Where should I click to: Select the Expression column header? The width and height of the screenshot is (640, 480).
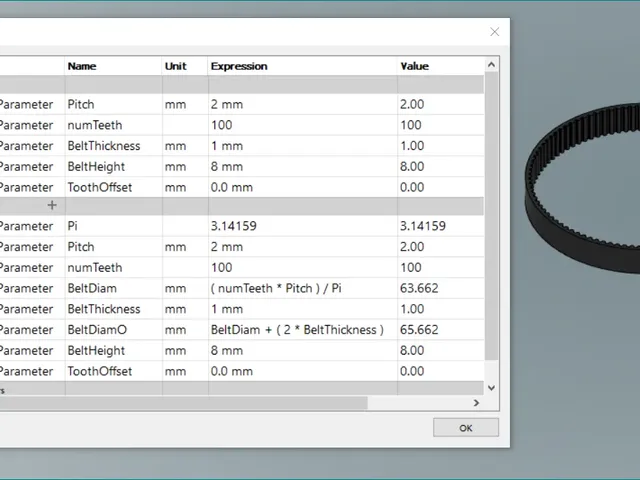302,66
